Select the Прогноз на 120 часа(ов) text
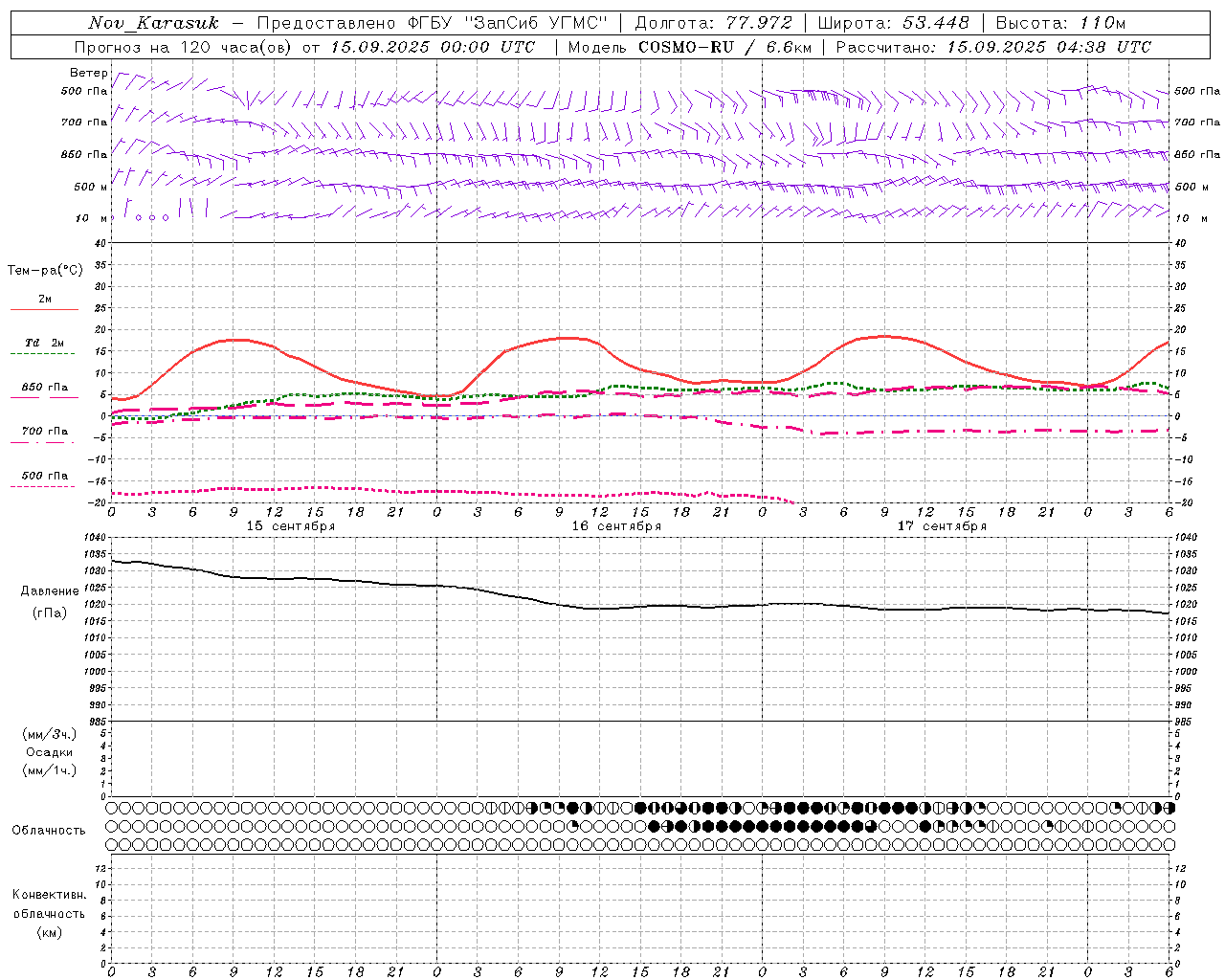 tap(185, 47)
